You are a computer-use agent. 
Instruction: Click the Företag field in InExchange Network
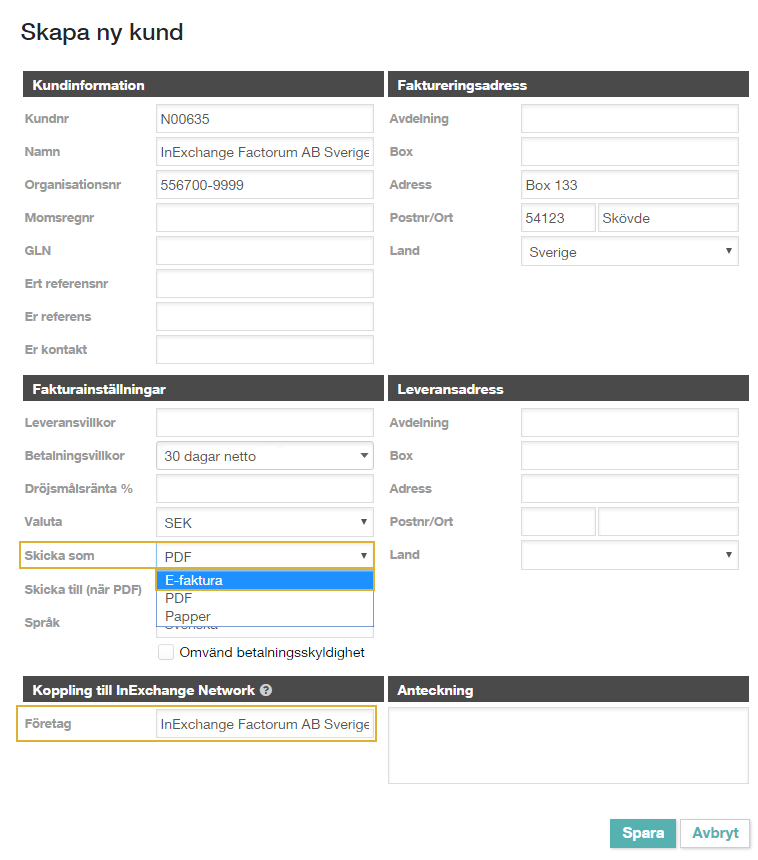pyautogui.click(x=264, y=724)
